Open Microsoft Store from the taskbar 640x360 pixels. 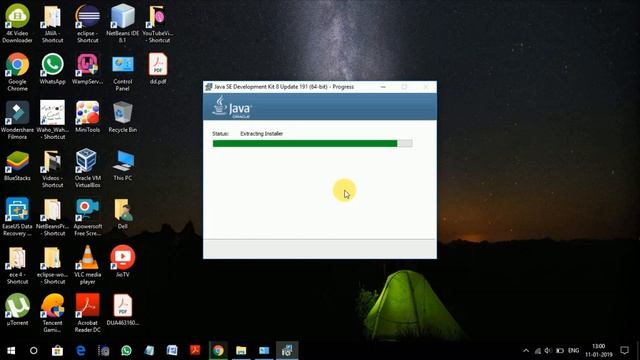(x=57, y=350)
